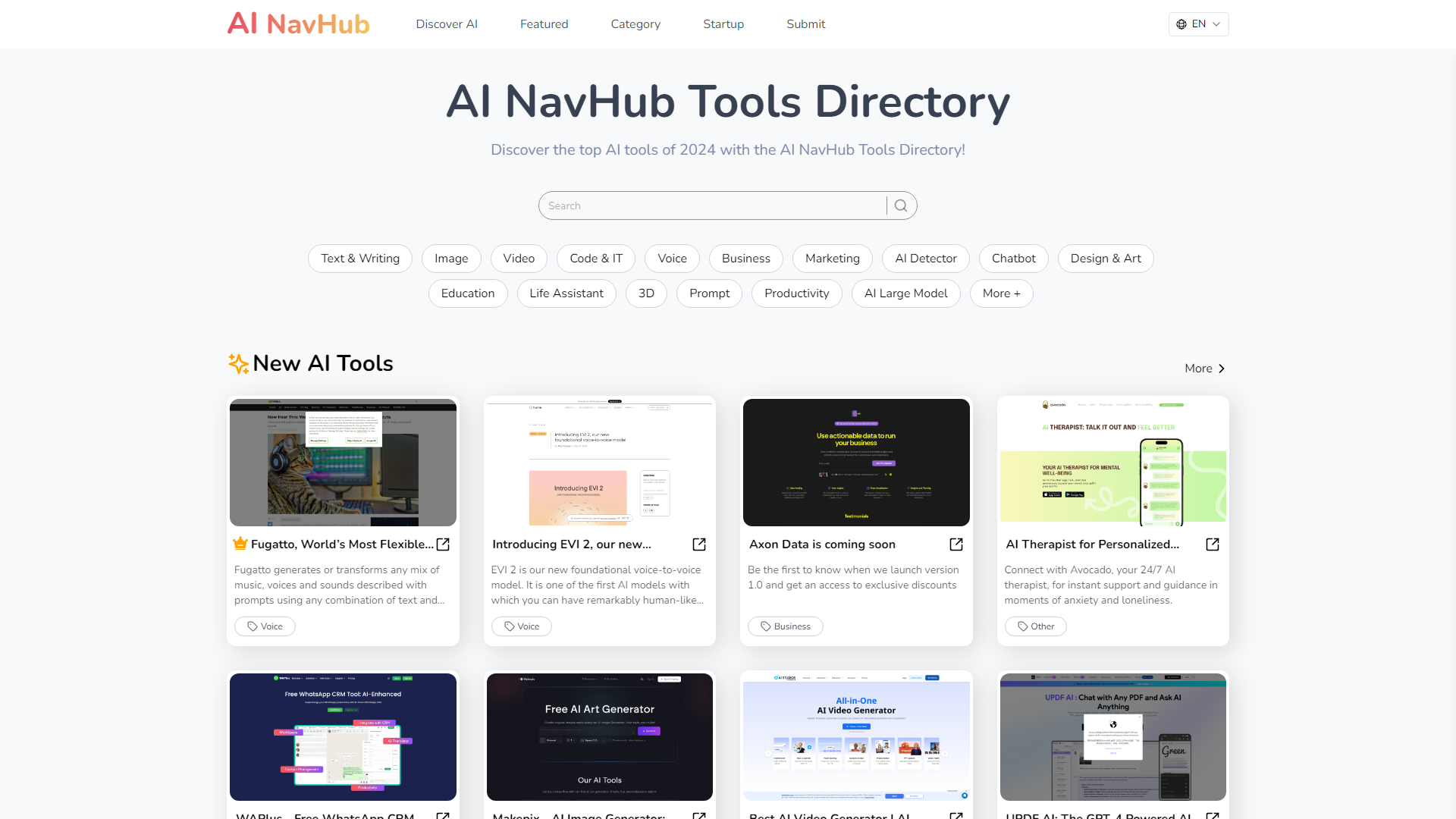Click the 3D category filter icon
The width and height of the screenshot is (1456, 819).
point(646,293)
